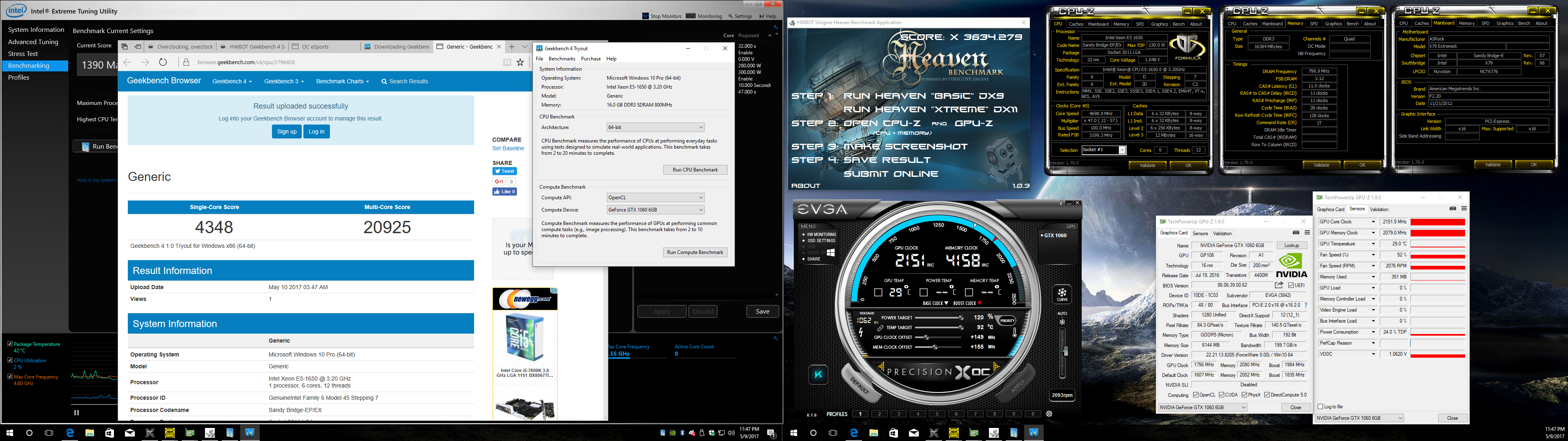Select HW Monitoring in EVGA Precision menu
The image size is (1568, 441).
822,234
